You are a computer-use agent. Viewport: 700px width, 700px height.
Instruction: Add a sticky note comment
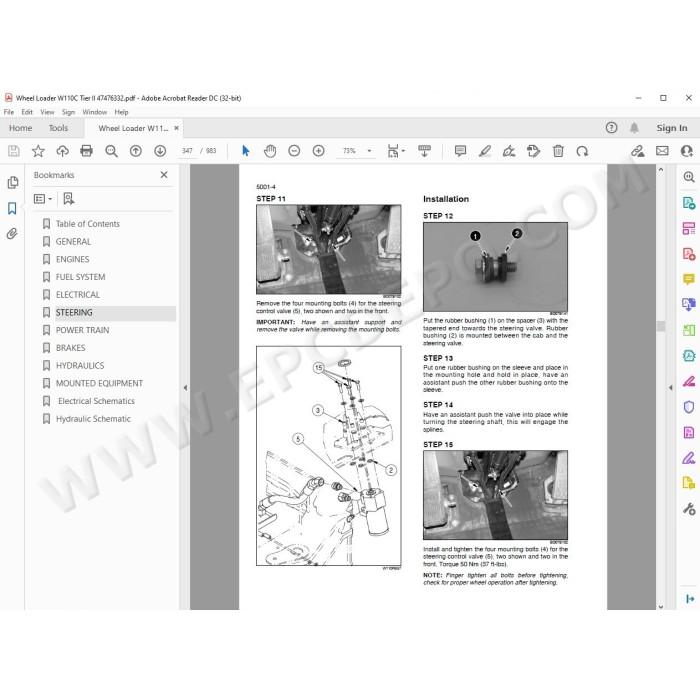coord(460,151)
